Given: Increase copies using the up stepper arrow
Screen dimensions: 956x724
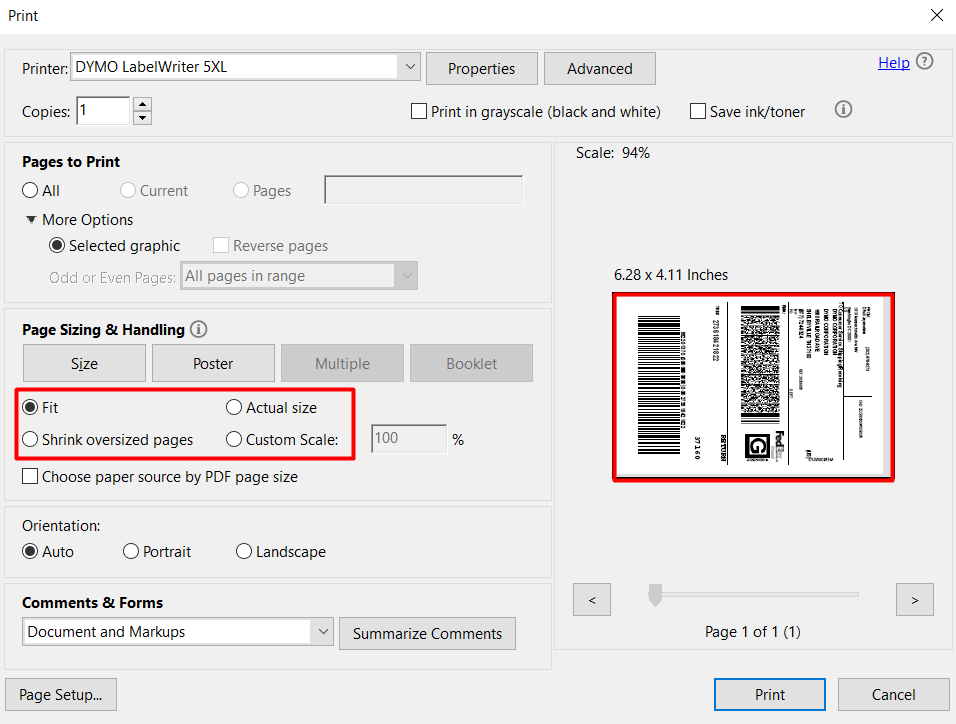Looking at the screenshot, I should pos(141,103).
